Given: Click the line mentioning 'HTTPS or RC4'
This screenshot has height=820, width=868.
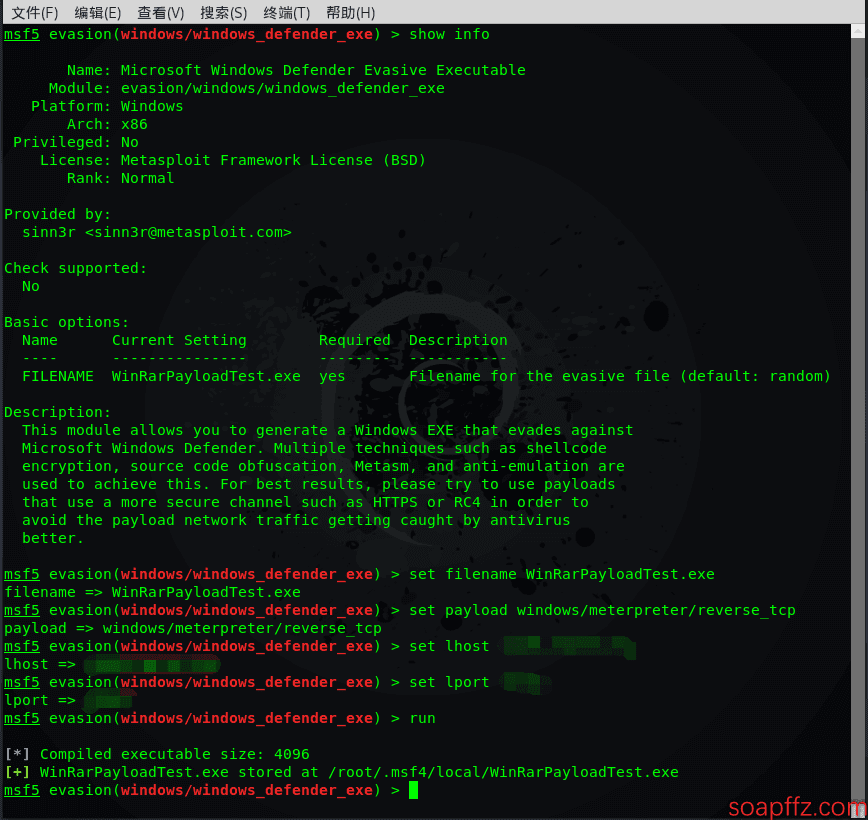Looking at the screenshot, I should click(x=306, y=502).
